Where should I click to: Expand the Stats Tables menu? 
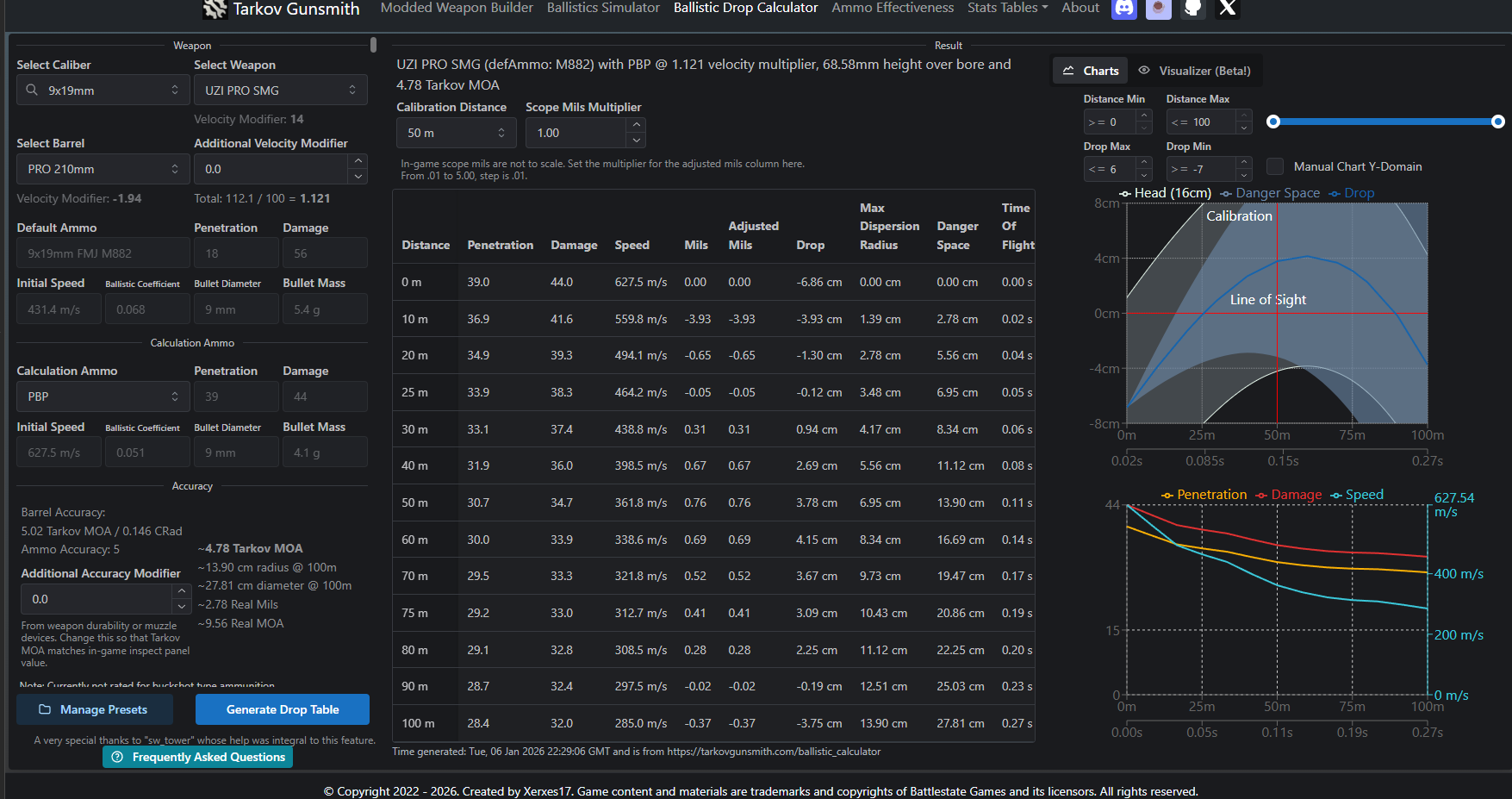coord(1007,8)
